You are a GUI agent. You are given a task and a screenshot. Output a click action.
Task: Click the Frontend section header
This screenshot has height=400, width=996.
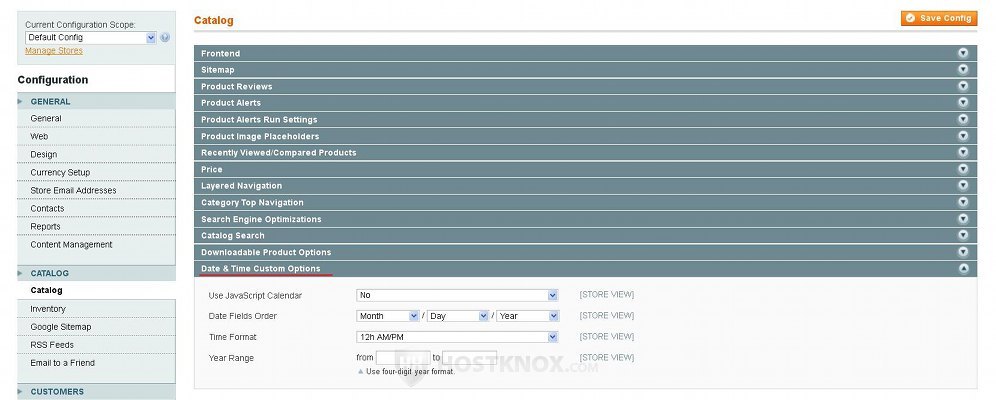click(585, 53)
